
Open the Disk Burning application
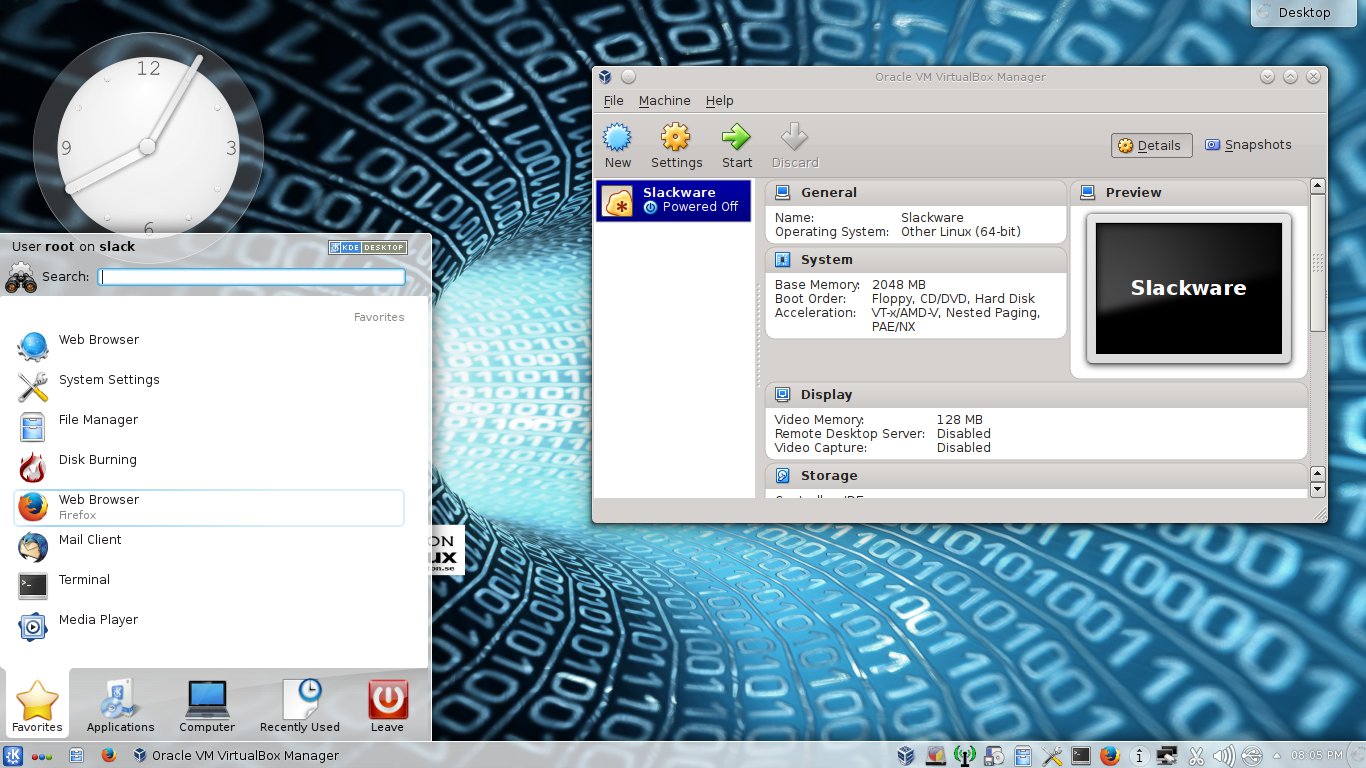pyautogui.click(x=97, y=460)
